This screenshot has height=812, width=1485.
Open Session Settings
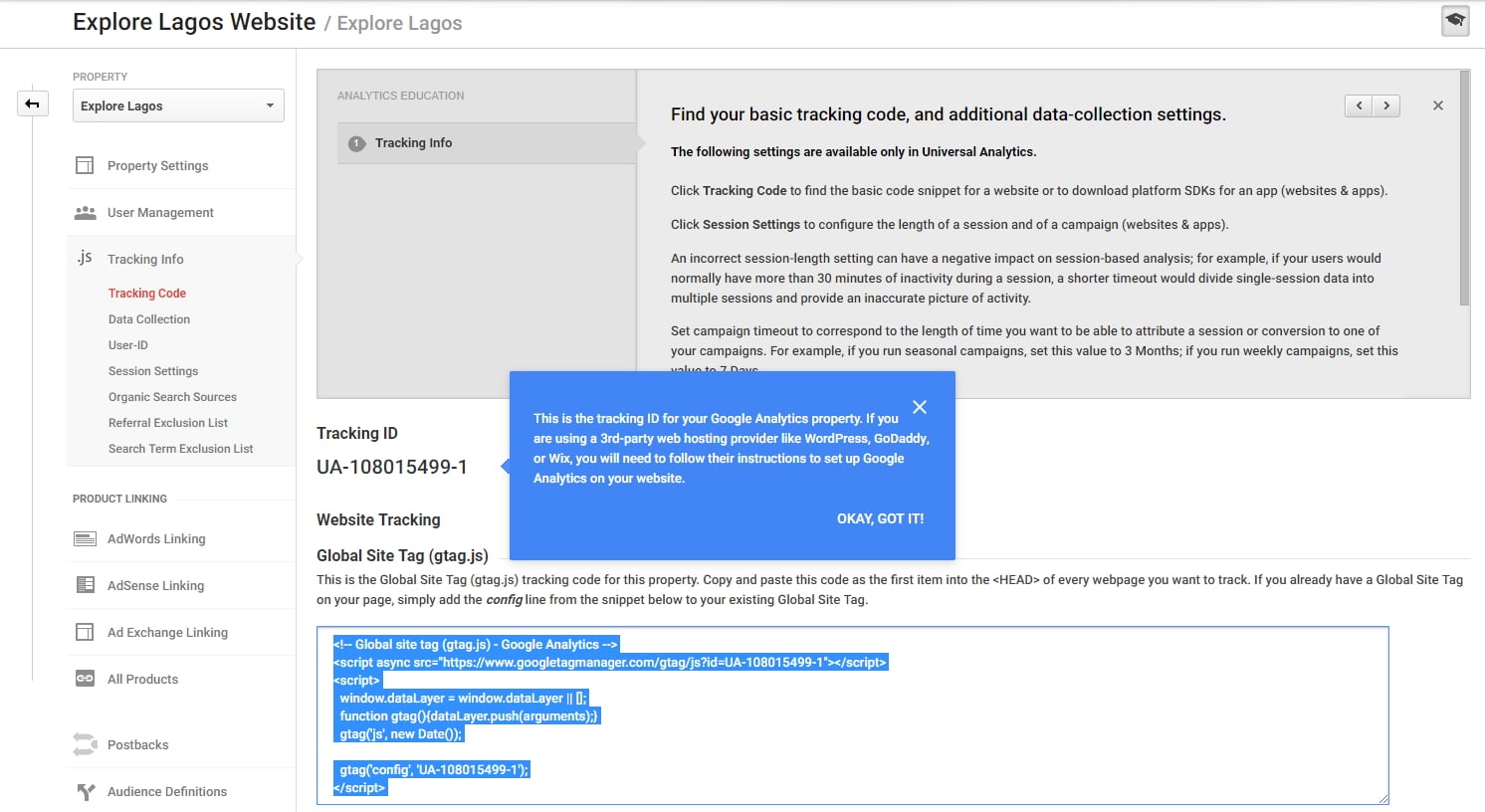153,370
